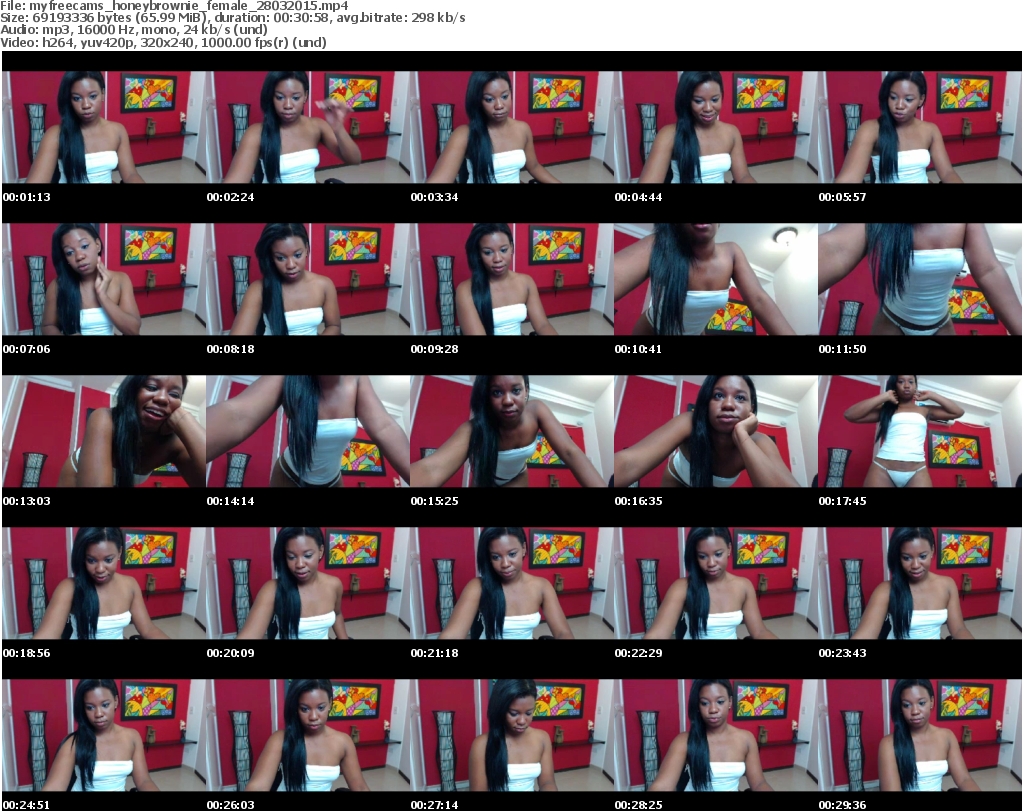The width and height of the screenshot is (1024, 811).
Task: Select the thumbnail frame at 00:20:09
Action: point(308,583)
